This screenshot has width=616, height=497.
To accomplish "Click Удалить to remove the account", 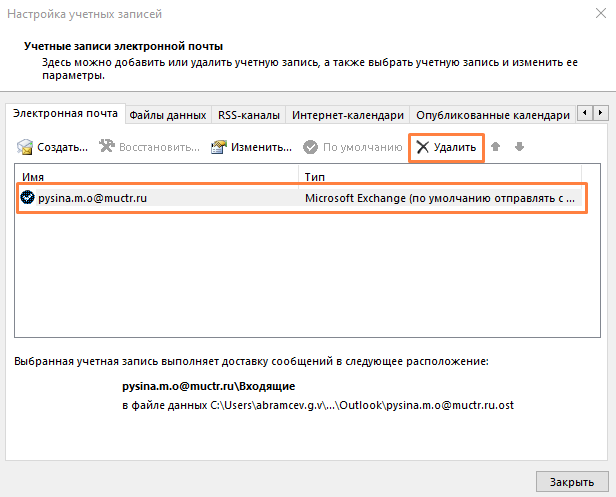I will (x=446, y=147).
